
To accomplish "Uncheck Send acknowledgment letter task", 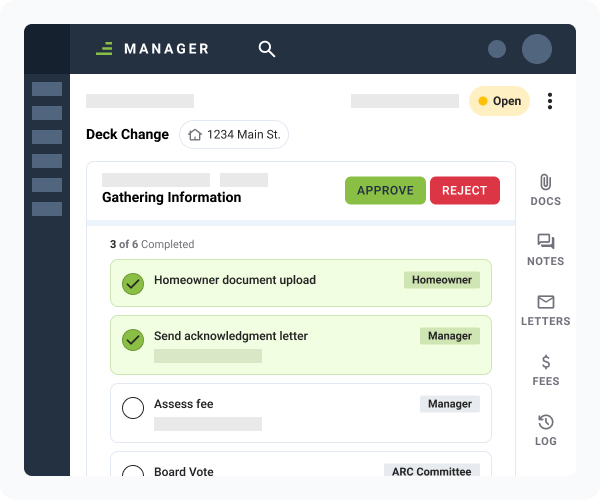I will [133, 340].
